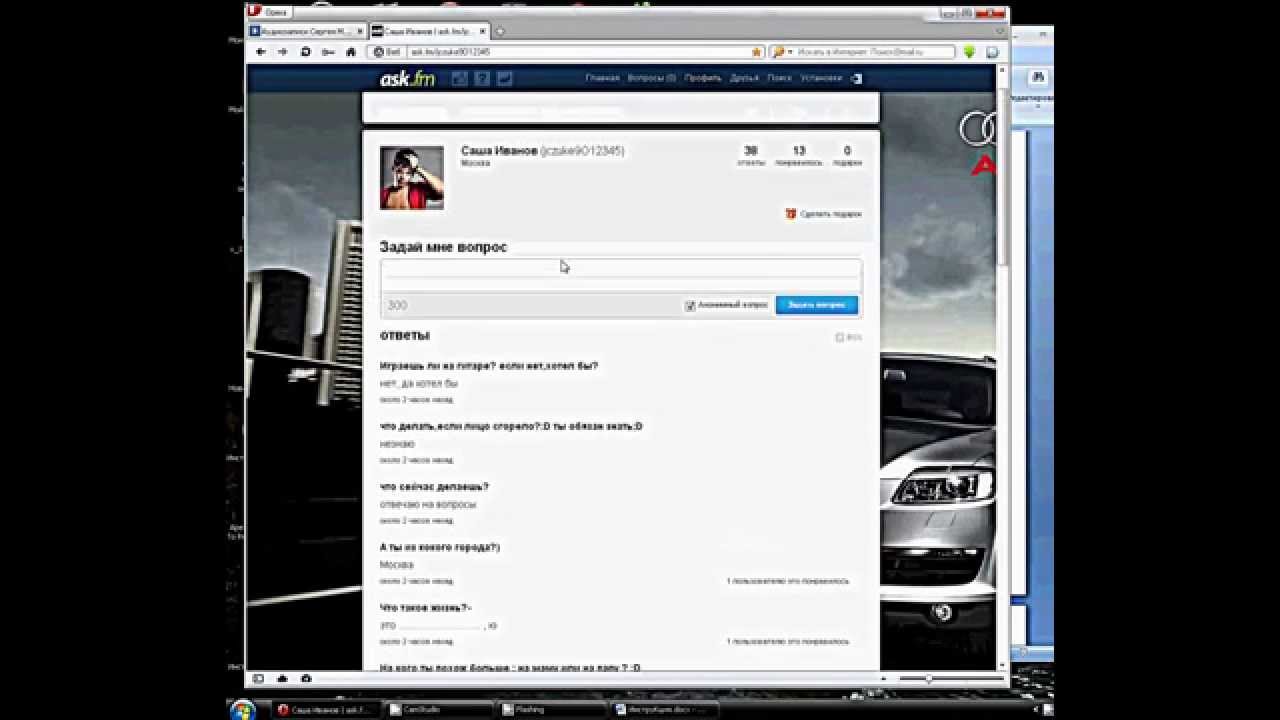
Task: Click the logout icon in ask.fm header
Action: point(857,78)
